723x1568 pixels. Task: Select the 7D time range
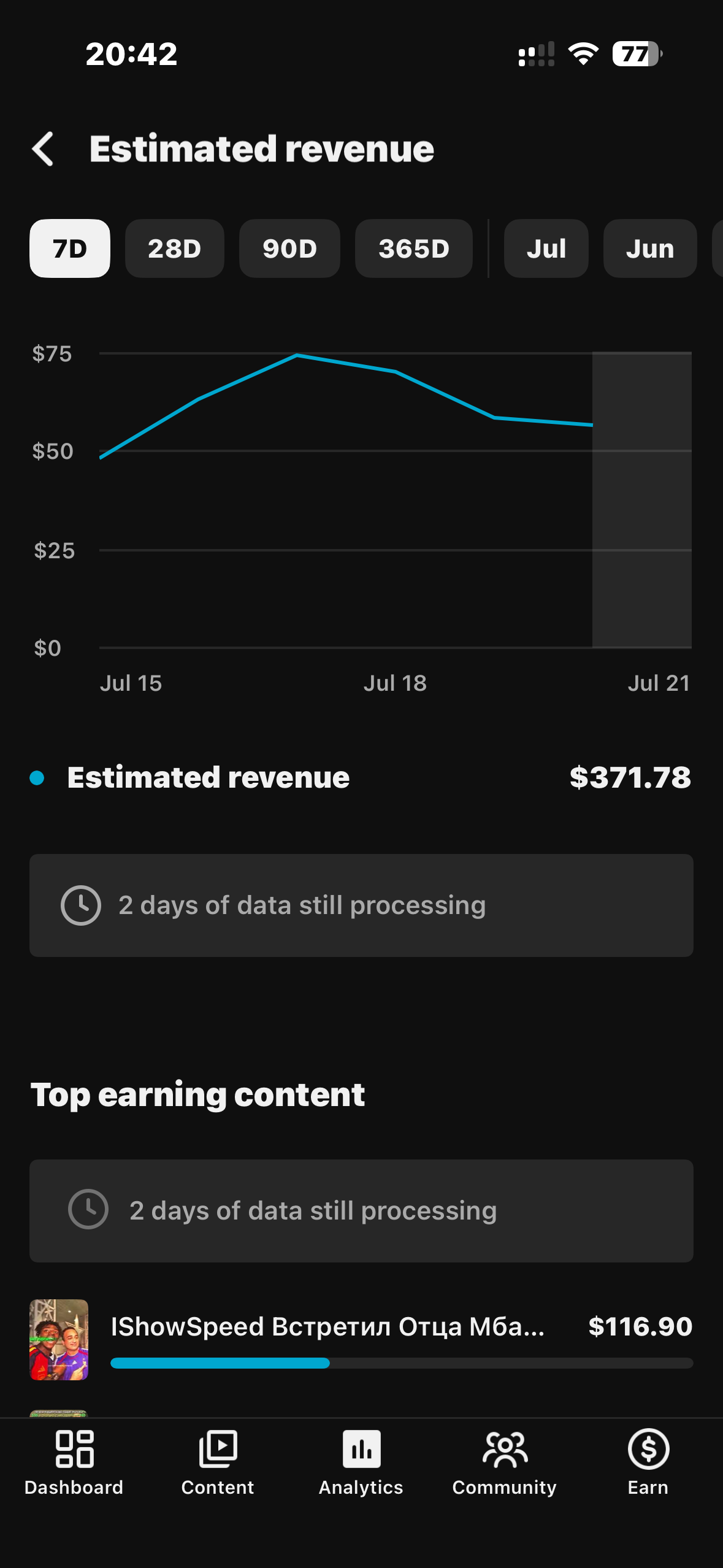pos(70,248)
